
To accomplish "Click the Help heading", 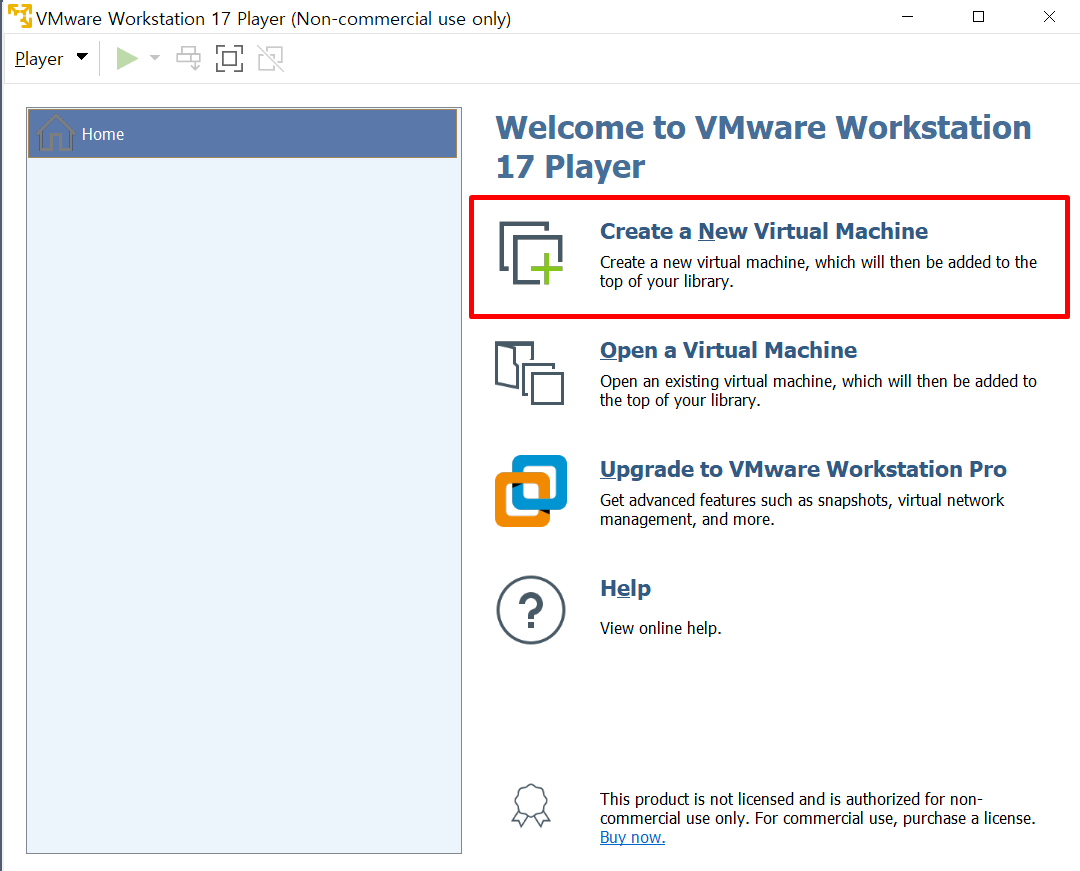I will pyautogui.click(x=625, y=589).
